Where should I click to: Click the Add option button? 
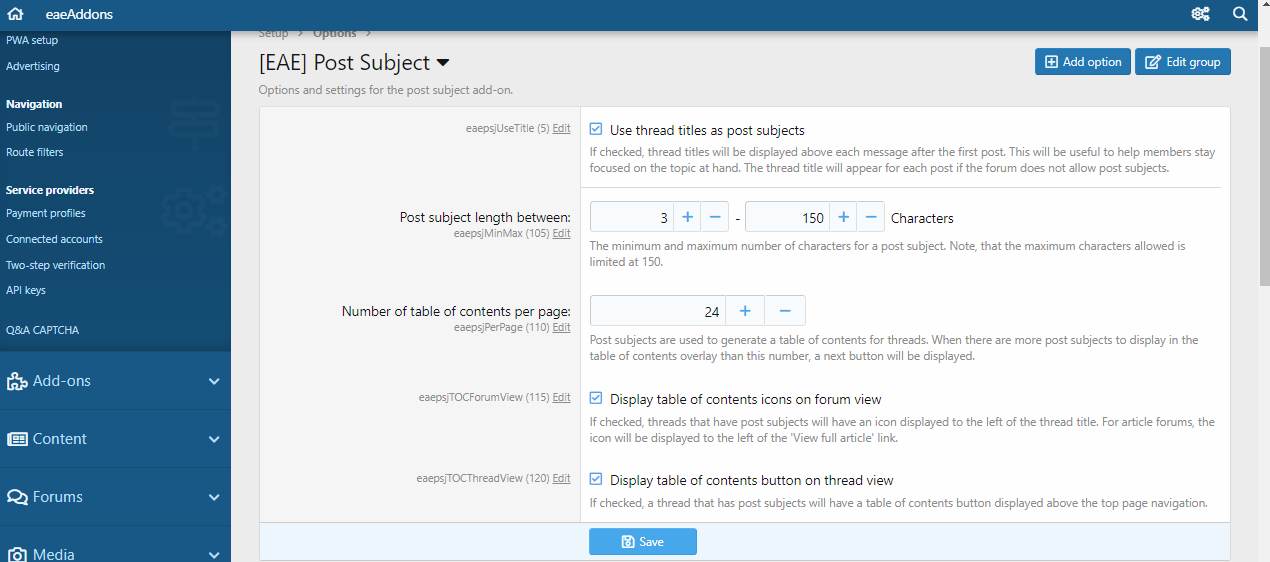[1082, 62]
